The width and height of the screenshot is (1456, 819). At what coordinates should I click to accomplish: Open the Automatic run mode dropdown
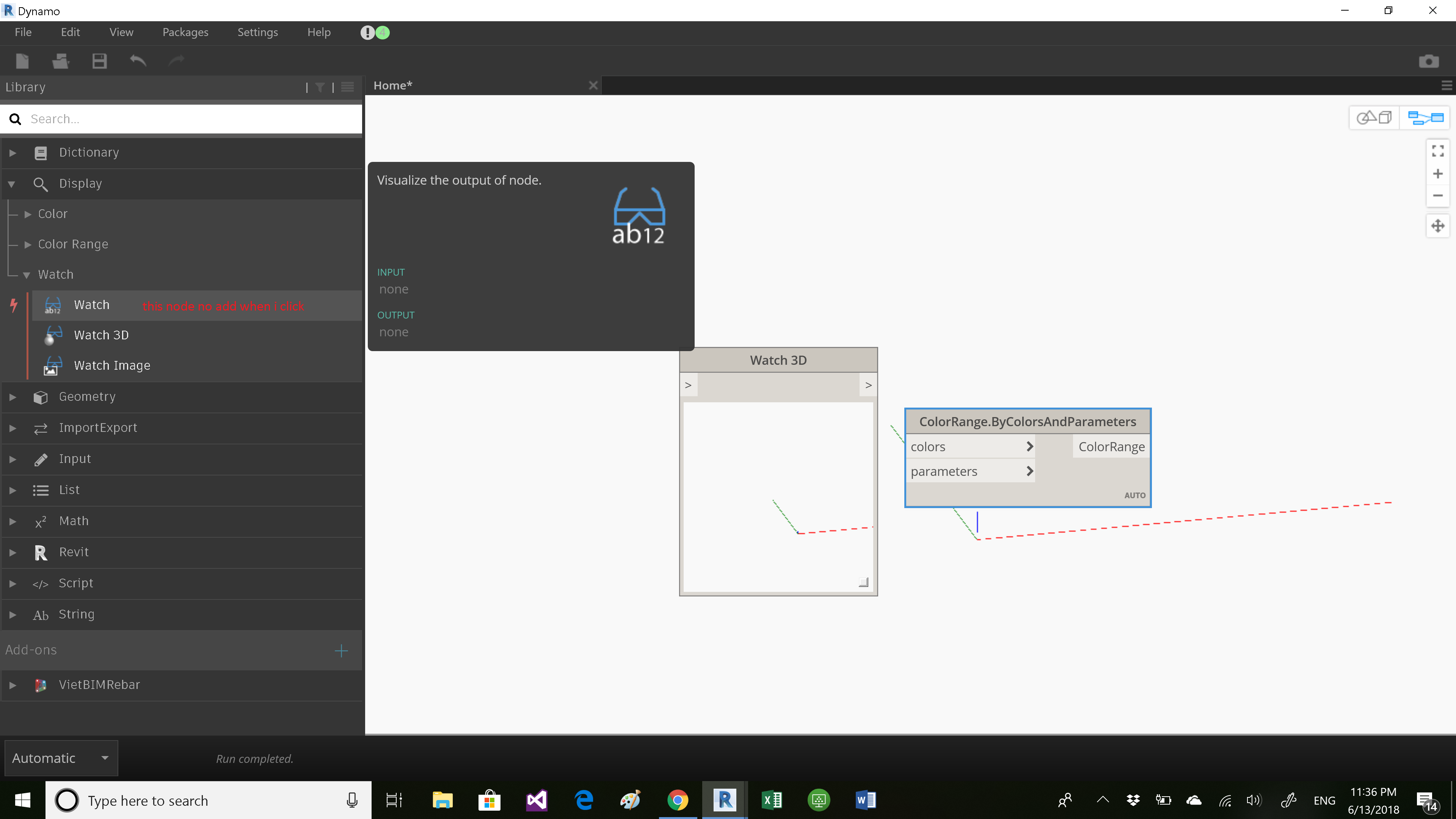pyautogui.click(x=61, y=758)
